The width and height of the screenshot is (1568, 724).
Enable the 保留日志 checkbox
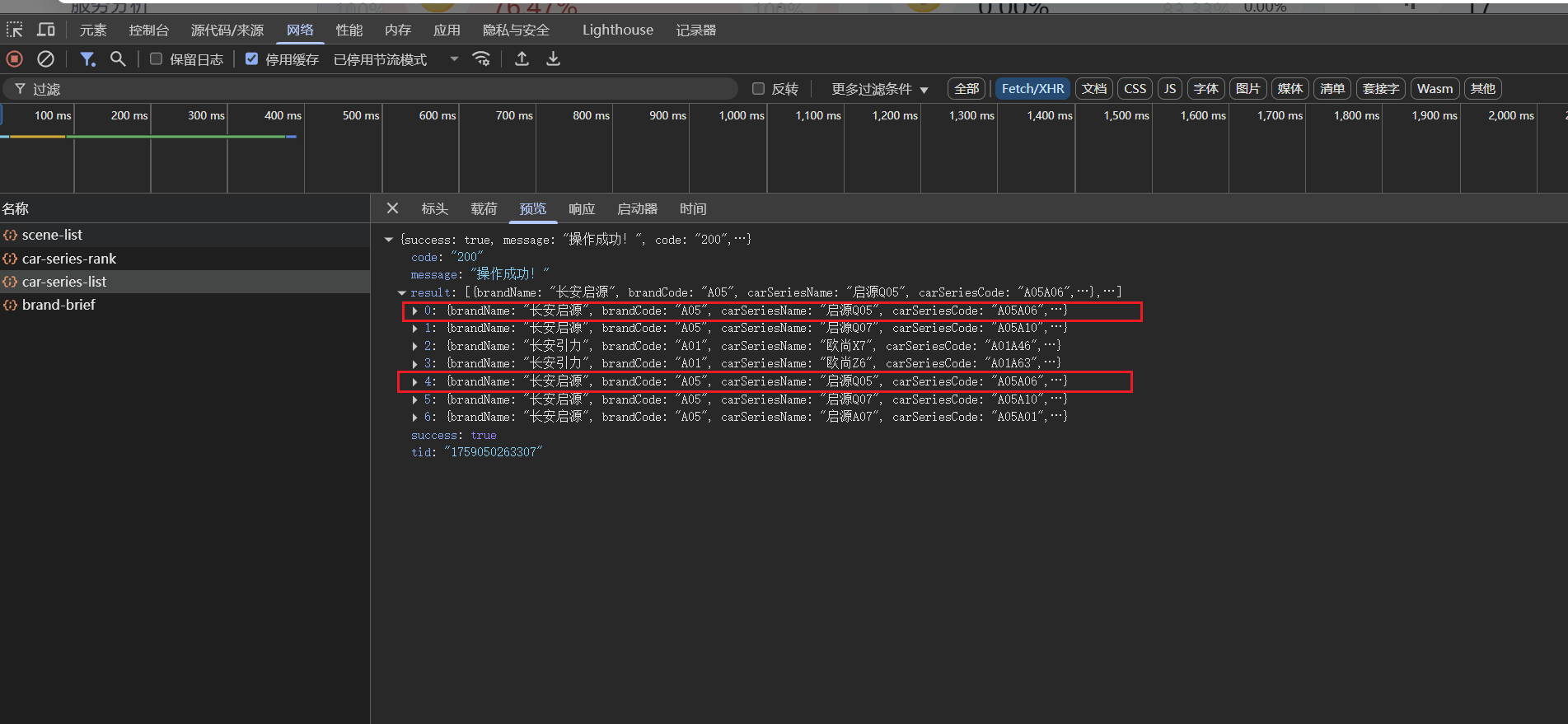[x=156, y=59]
